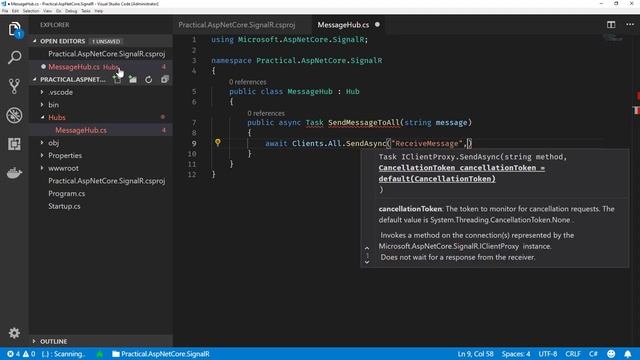Open the File menu
The image size is (640, 360).
[5, 11]
